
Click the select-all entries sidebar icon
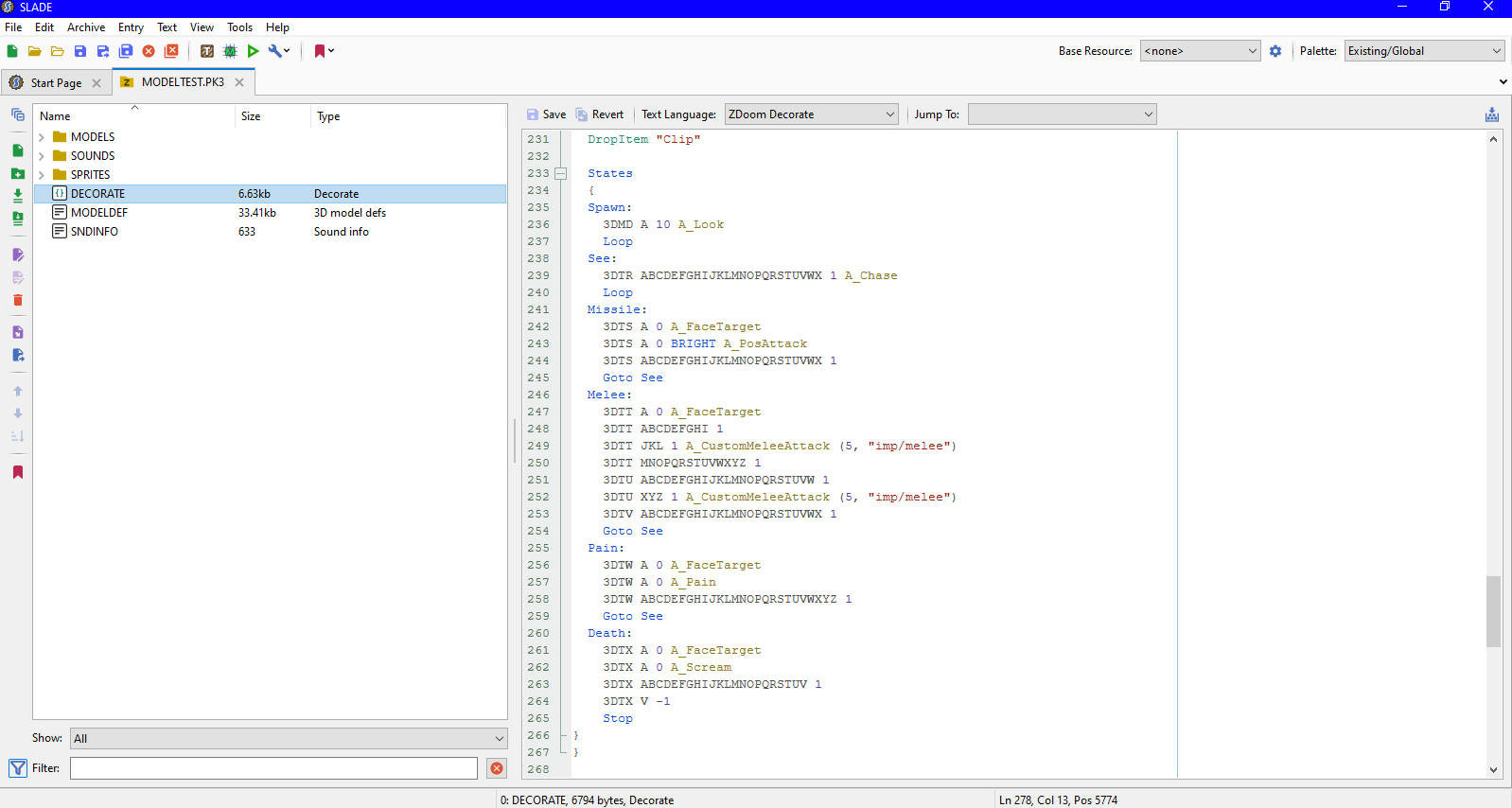pos(17,114)
